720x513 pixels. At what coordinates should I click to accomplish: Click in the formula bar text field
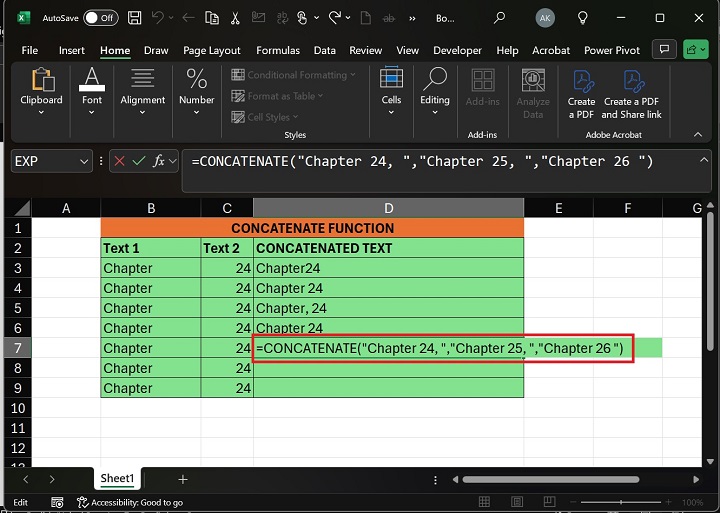pyautogui.click(x=440, y=161)
